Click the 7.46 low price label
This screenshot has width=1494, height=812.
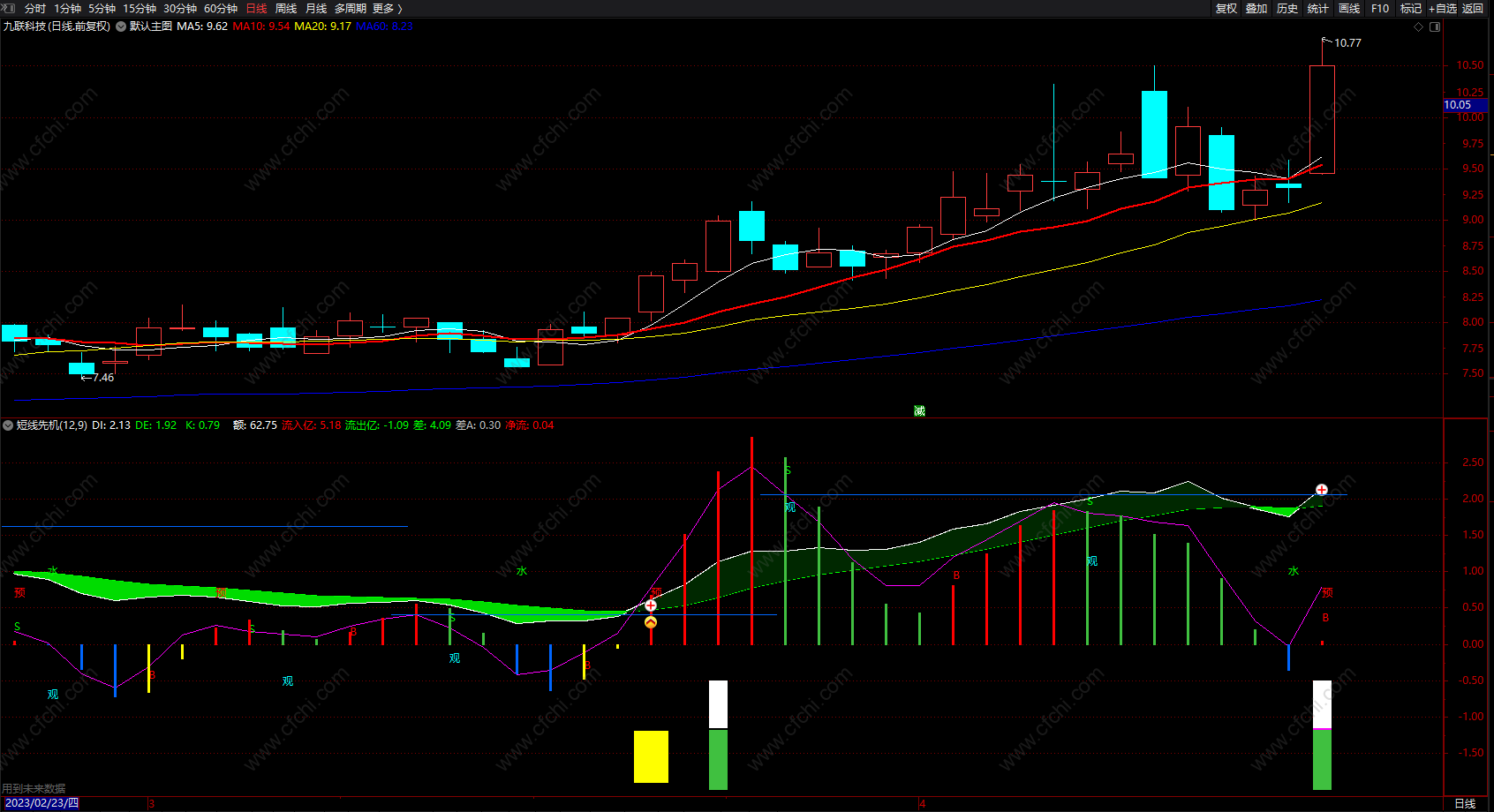click(103, 378)
